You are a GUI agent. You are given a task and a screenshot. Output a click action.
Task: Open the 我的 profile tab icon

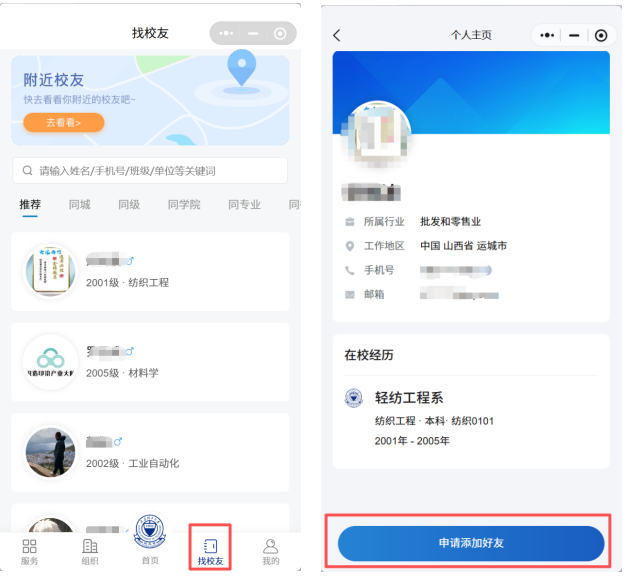pyautogui.click(x=270, y=546)
